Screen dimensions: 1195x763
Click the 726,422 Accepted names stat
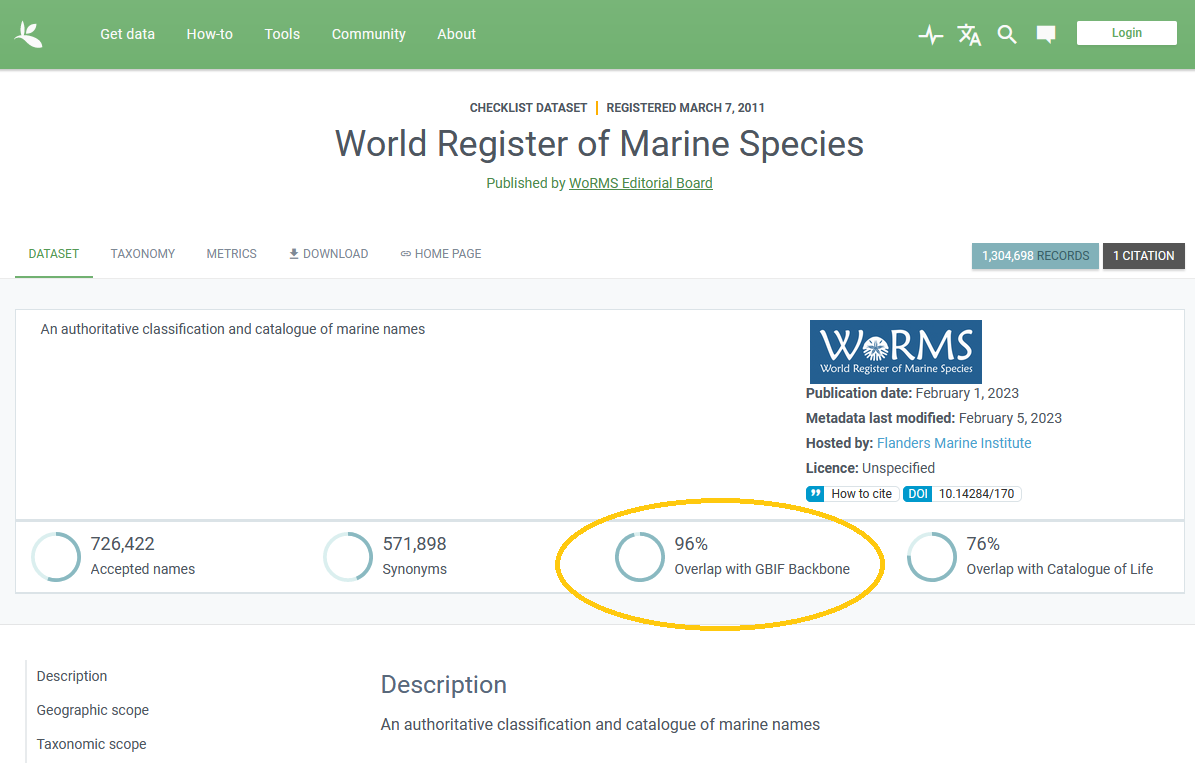(143, 556)
